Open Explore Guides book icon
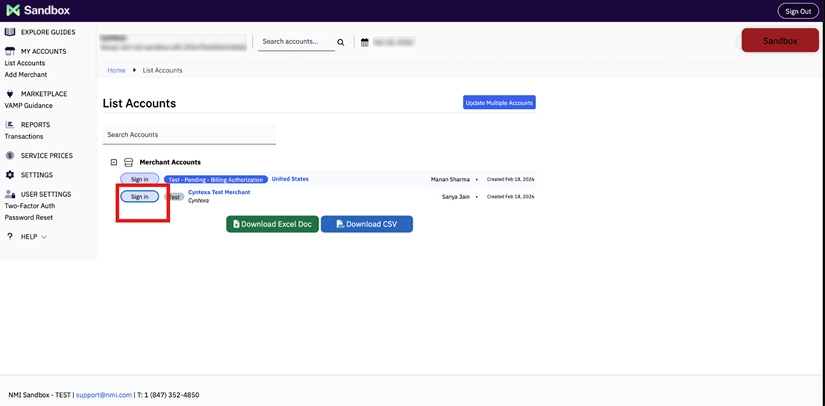Screen dimensions: 825x406 tap(9, 32)
